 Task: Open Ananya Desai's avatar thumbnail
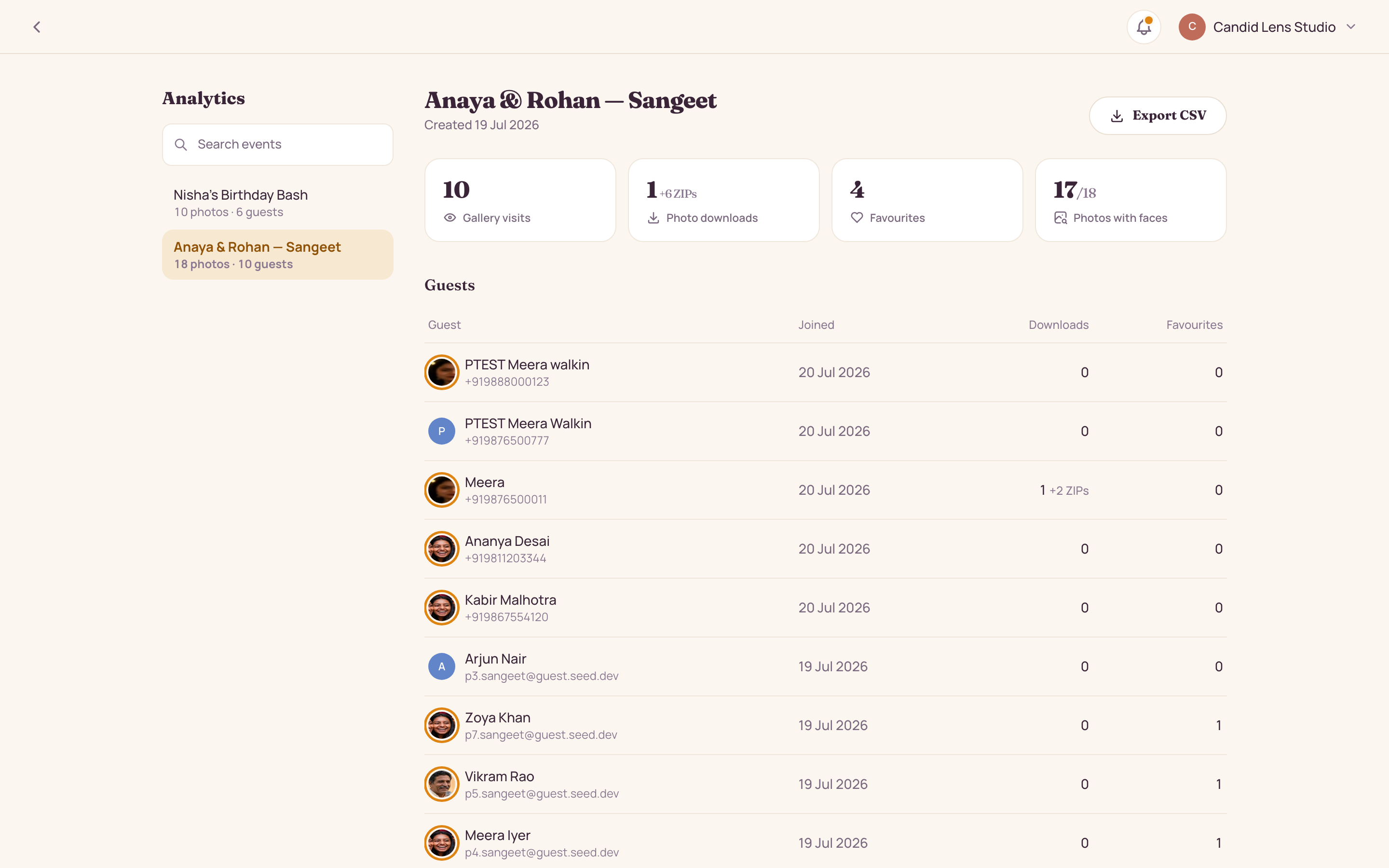[x=441, y=549]
